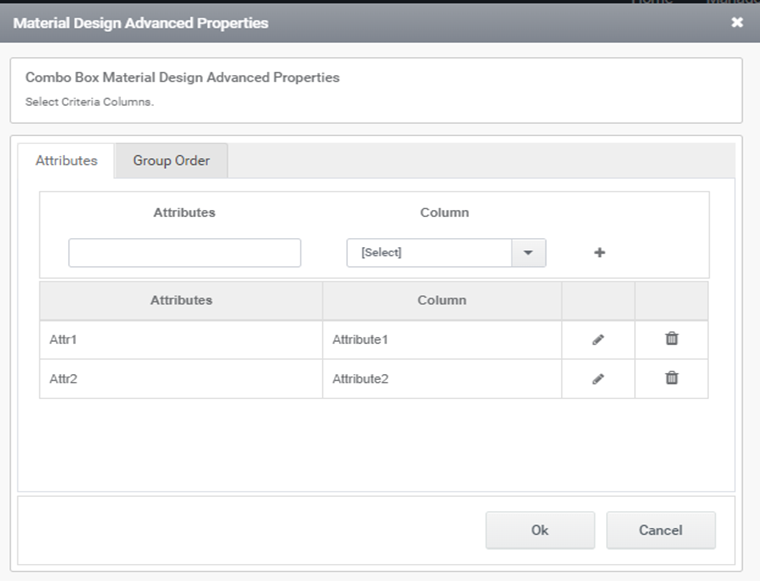The height and width of the screenshot is (581, 760).
Task: Click the dialog title bar text
Action: pyautogui.click(x=141, y=22)
